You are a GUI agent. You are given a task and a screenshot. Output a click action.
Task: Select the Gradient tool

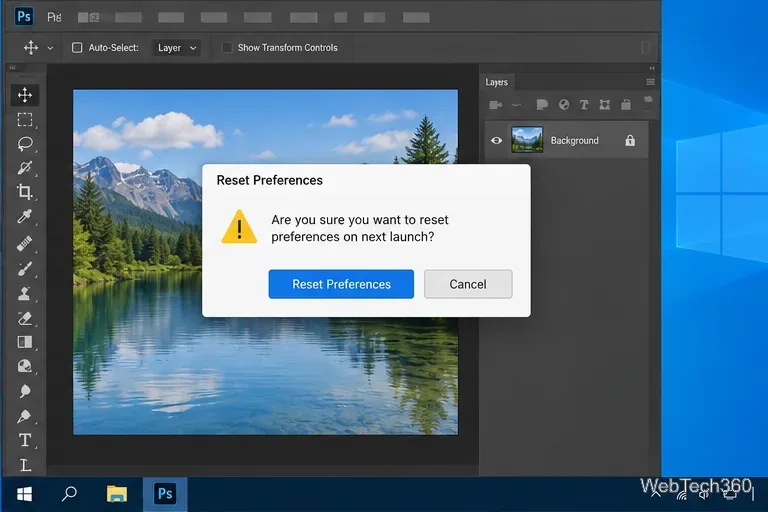tap(25, 342)
